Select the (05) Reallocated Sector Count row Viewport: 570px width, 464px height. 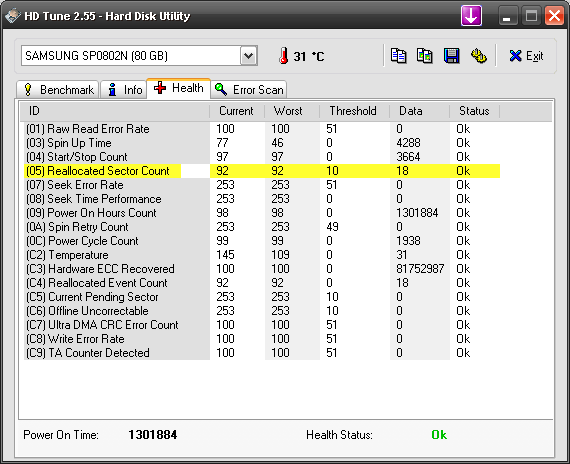coord(262,171)
